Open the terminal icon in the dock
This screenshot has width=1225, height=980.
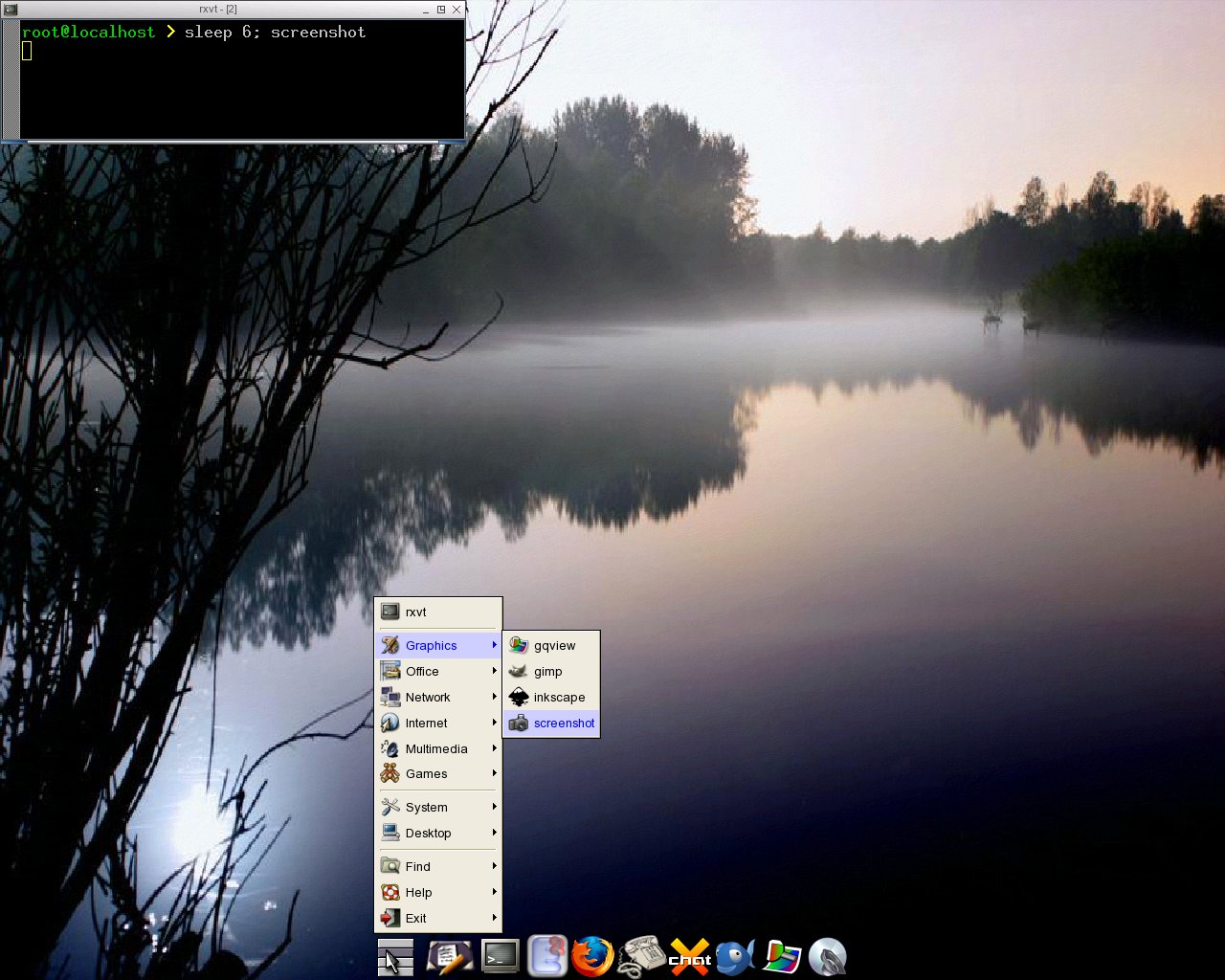pos(500,956)
